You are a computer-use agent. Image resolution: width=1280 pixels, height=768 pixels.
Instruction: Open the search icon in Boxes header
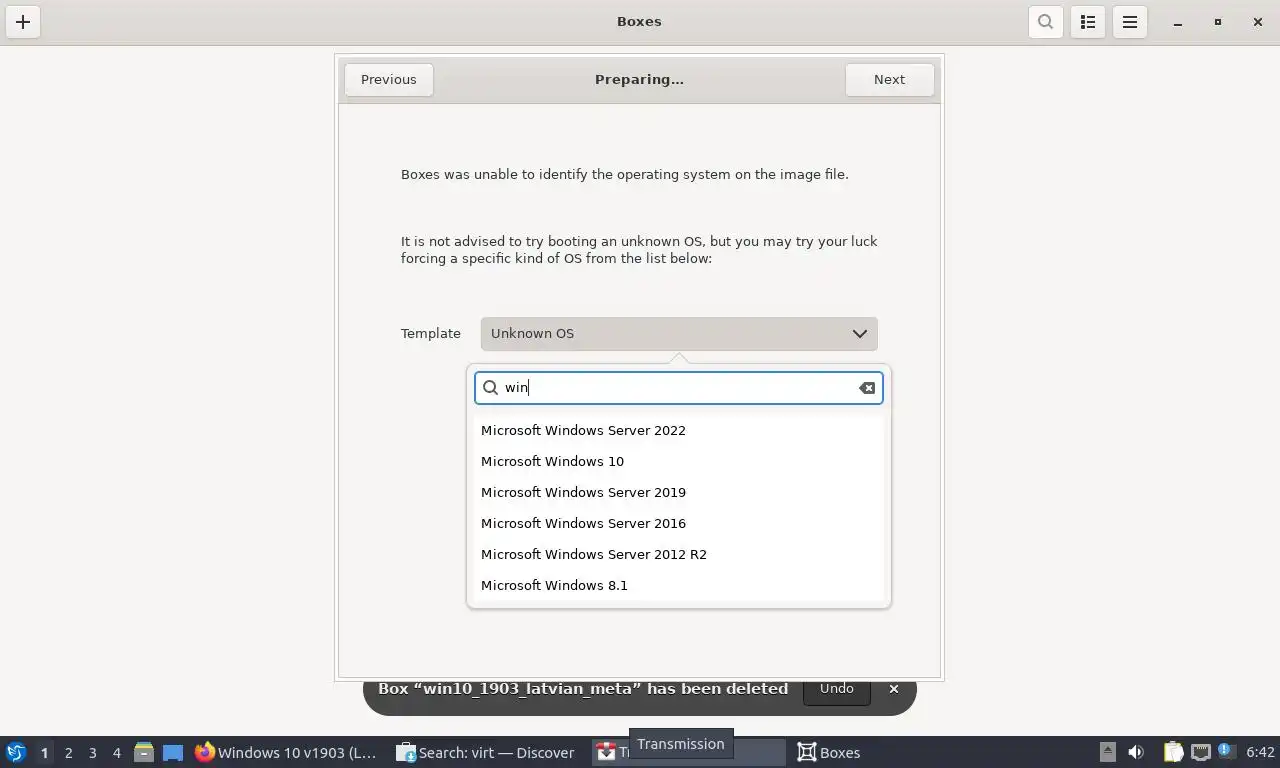[x=1045, y=22]
